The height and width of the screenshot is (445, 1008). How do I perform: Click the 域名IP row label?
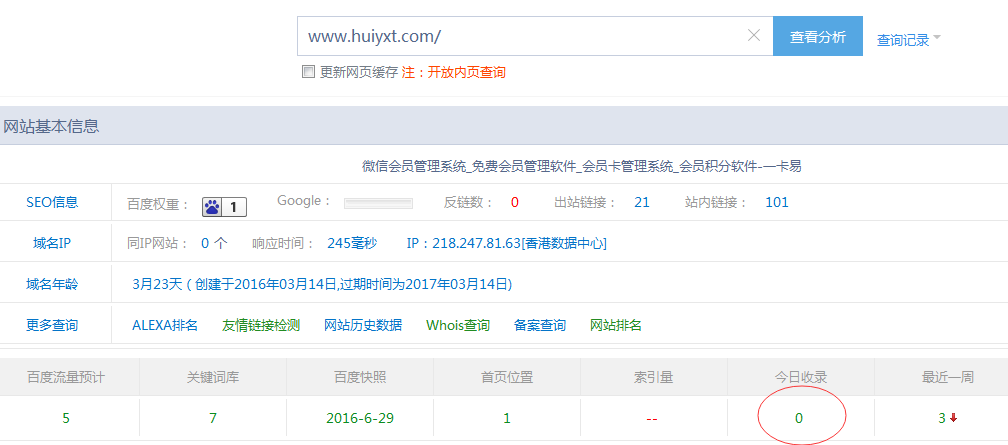coord(51,244)
